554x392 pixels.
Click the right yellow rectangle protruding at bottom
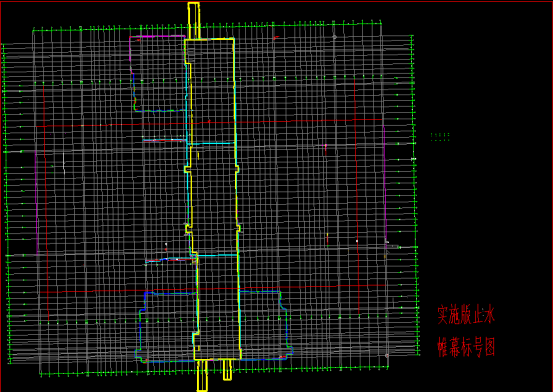pos(228,370)
